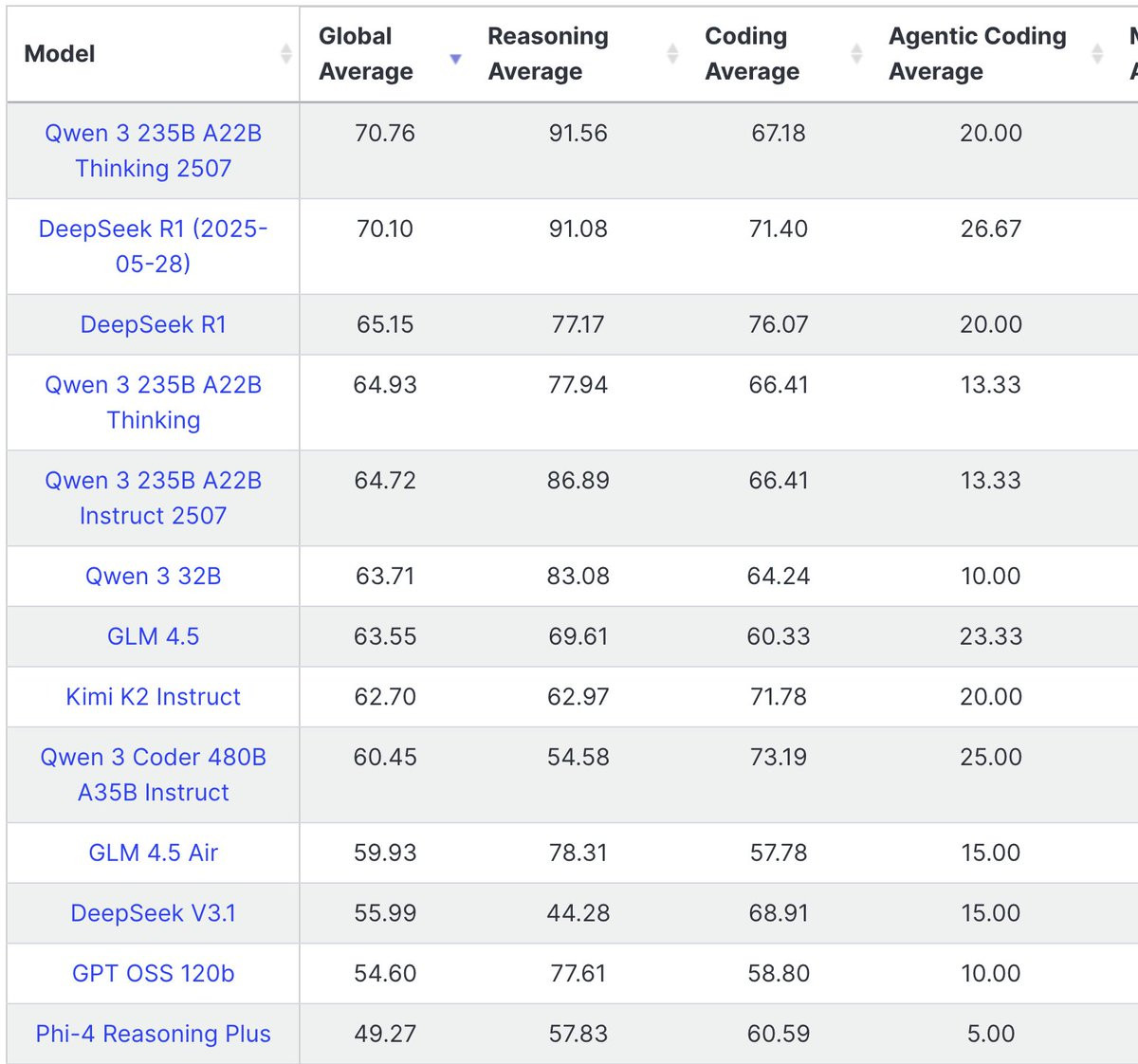This screenshot has height=1064, width=1138.
Task: Open the GLM 4.5 Air link
Action: tap(154, 853)
